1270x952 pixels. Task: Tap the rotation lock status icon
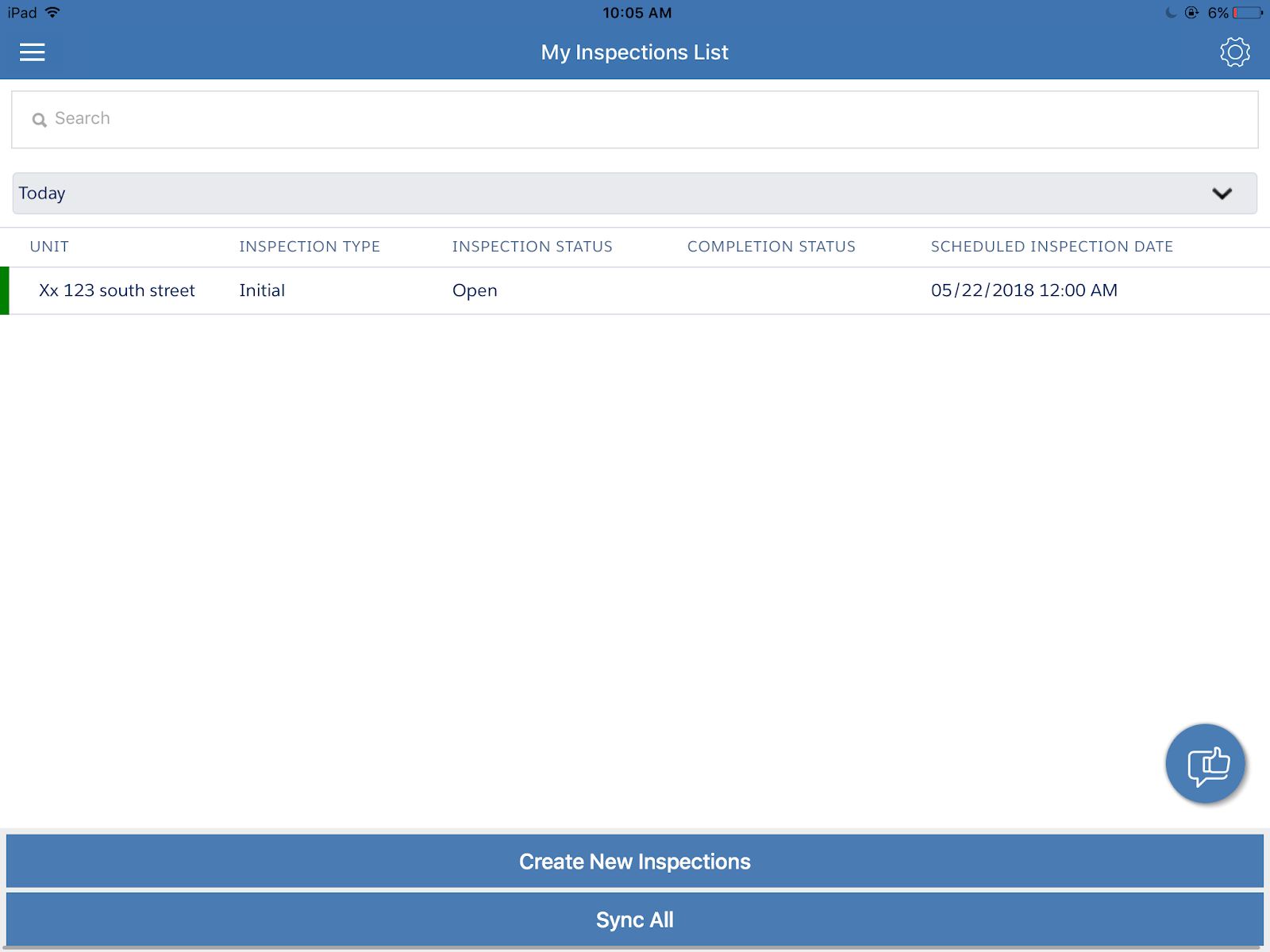[x=1191, y=13]
